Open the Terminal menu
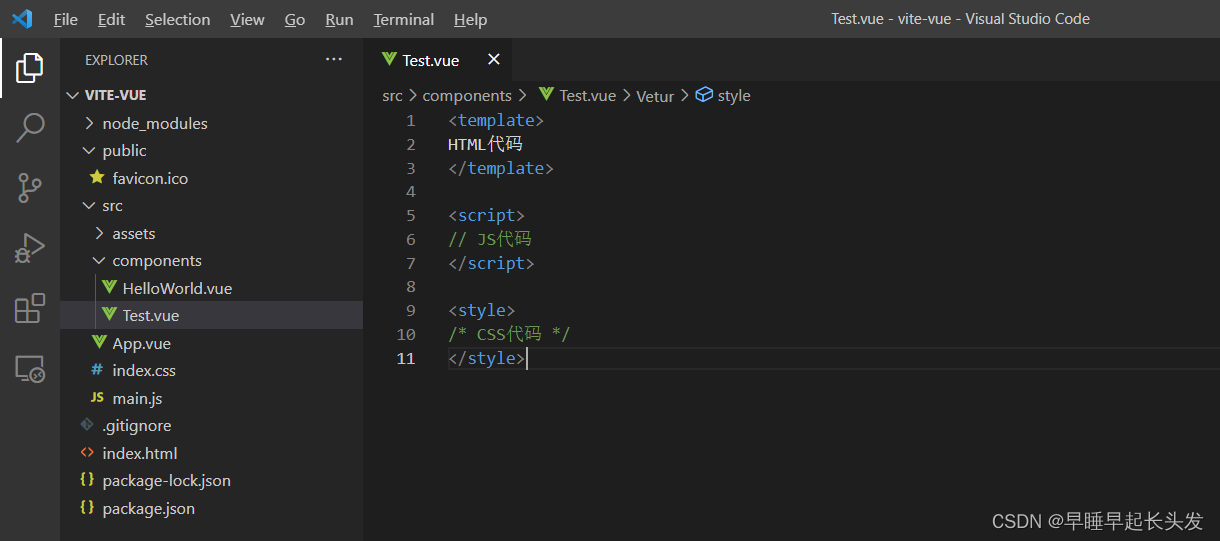Viewport: 1220px width, 541px height. click(x=403, y=20)
